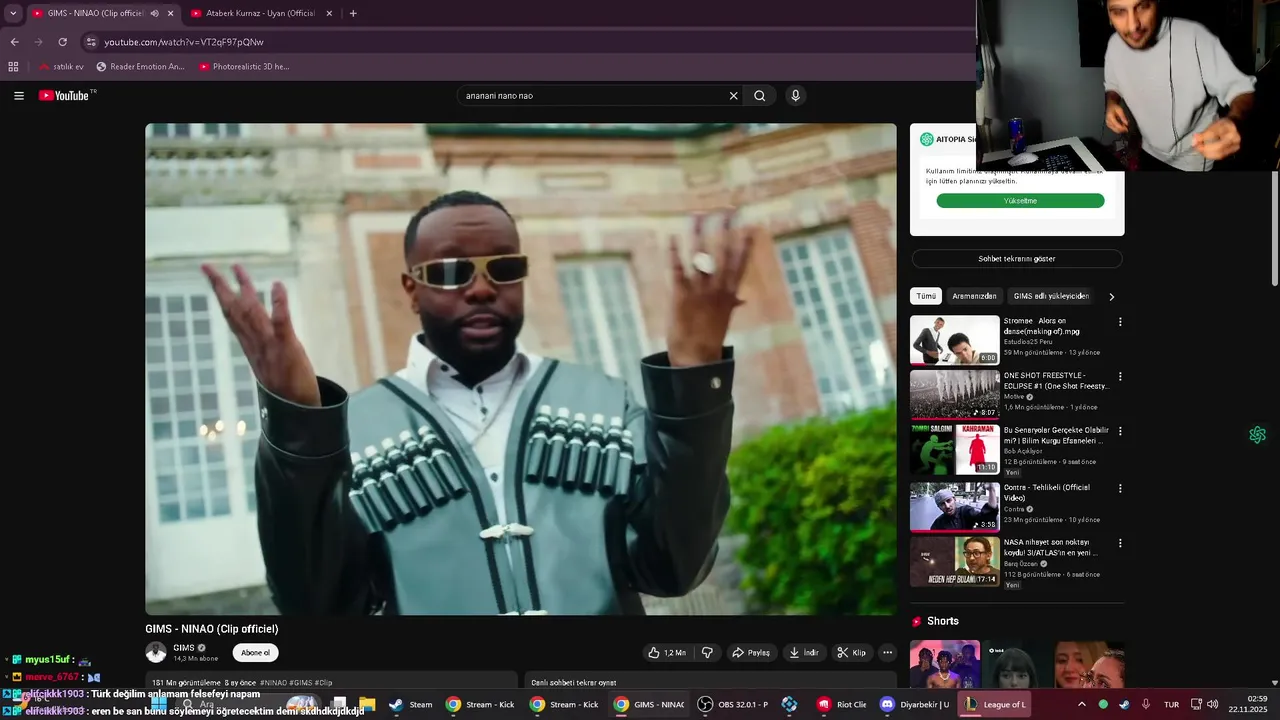Viewport: 1280px width, 720px height.
Task: View site information icon in address bar
Action: pyautogui.click(x=91, y=42)
